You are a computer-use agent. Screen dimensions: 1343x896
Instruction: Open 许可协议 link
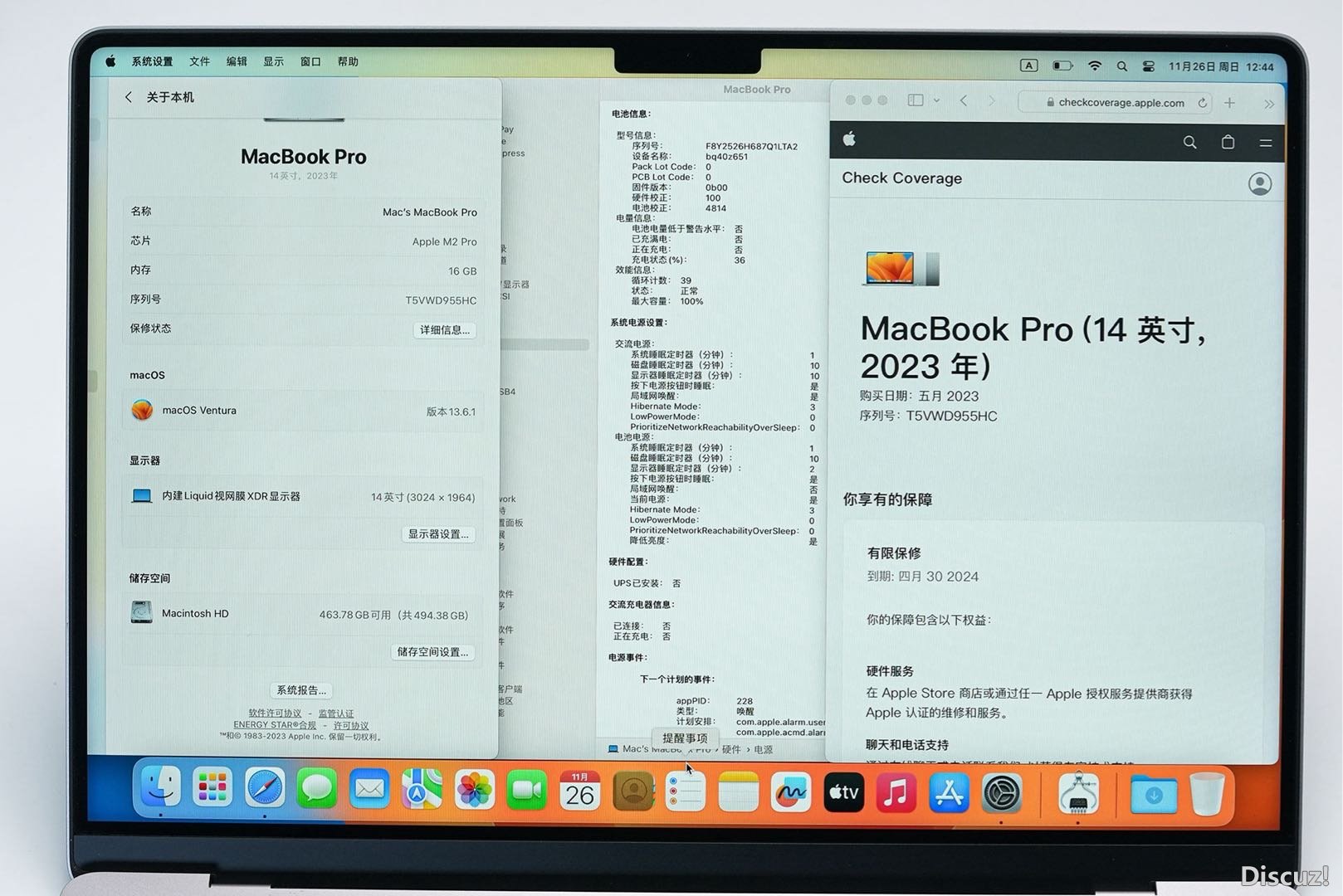tap(351, 725)
